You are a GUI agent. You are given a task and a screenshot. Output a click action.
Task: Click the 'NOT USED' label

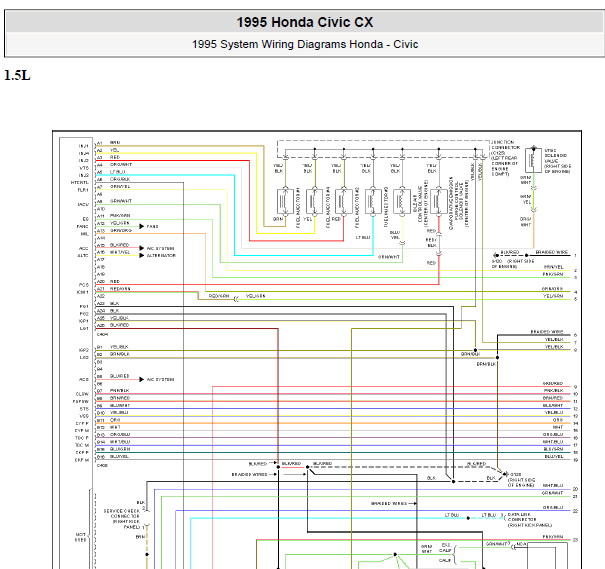pos(81,537)
